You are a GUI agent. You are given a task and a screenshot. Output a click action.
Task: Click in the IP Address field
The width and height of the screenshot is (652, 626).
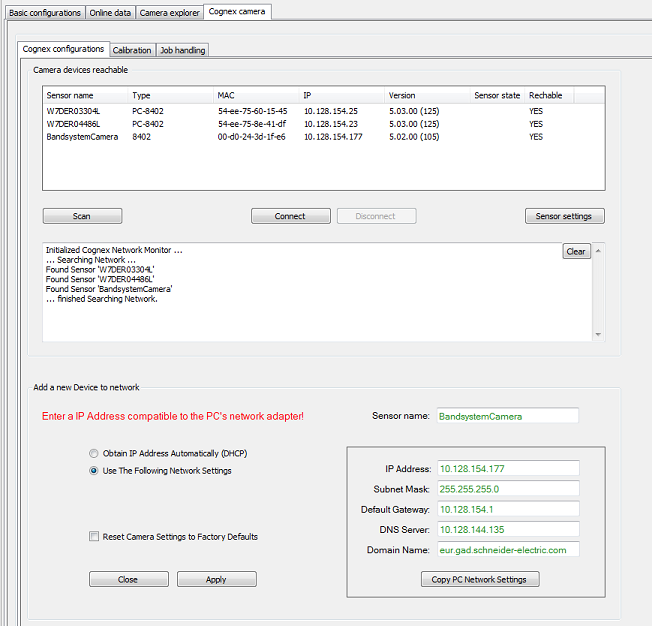tap(507, 468)
